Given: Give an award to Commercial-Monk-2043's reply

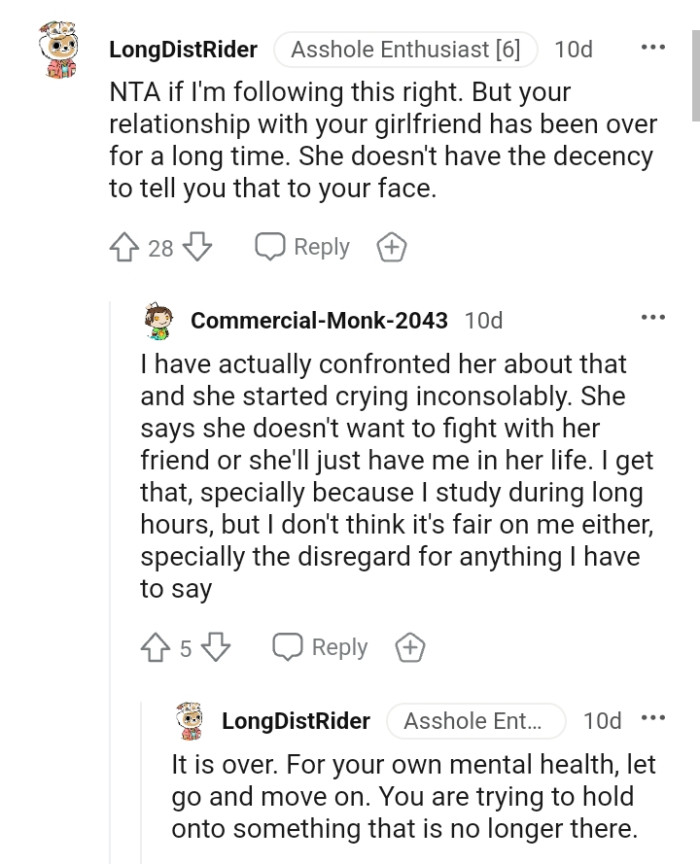Looking at the screenshot, I should click(410, 647).
